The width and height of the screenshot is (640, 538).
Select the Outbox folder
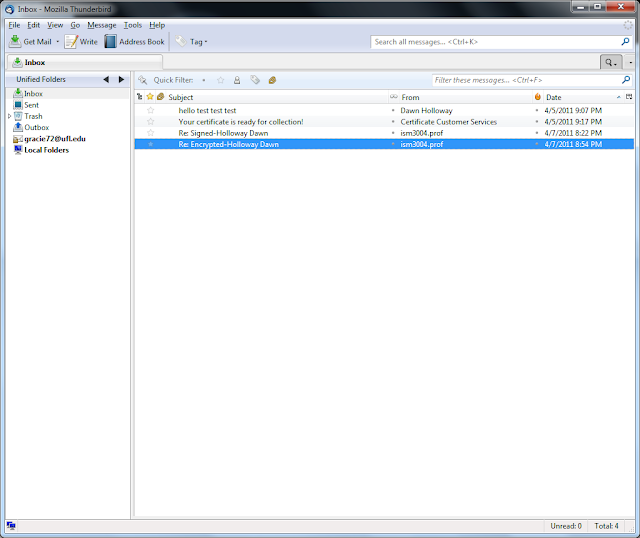[x=36, y=127]
